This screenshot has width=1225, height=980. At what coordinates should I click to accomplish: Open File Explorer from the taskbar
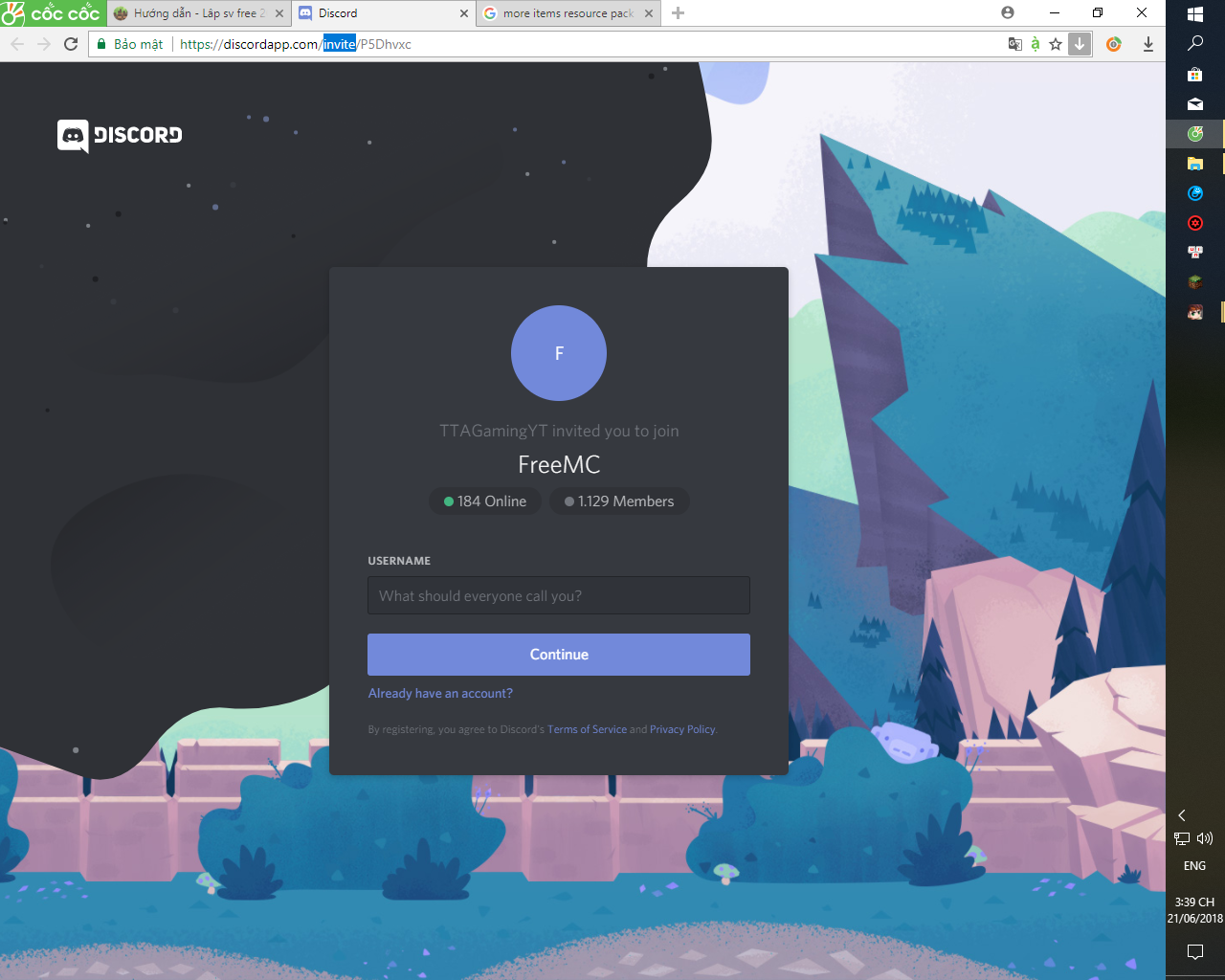click(1195, 164)
